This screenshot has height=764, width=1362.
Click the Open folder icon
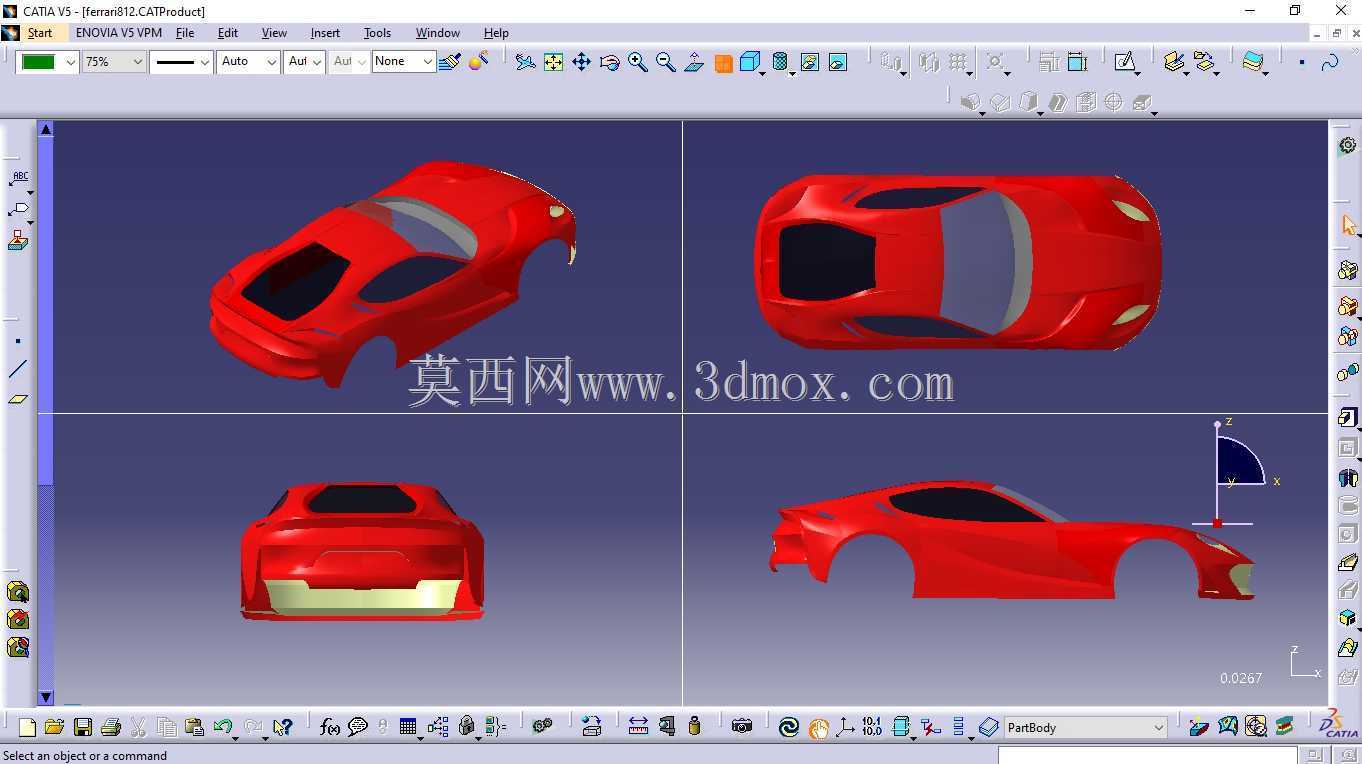point(54,727)
